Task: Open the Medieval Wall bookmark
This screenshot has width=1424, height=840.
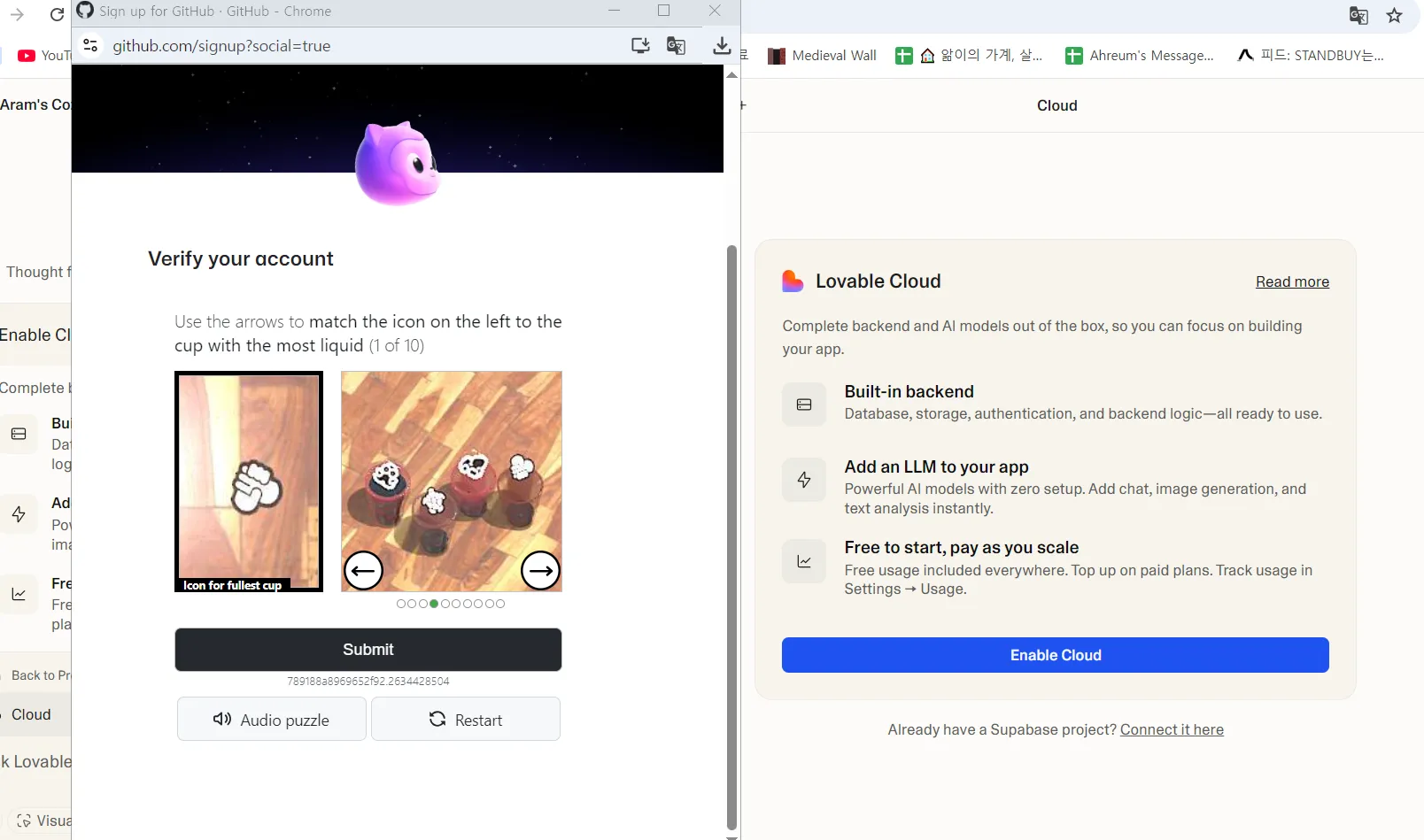Action: pos(822,55)
